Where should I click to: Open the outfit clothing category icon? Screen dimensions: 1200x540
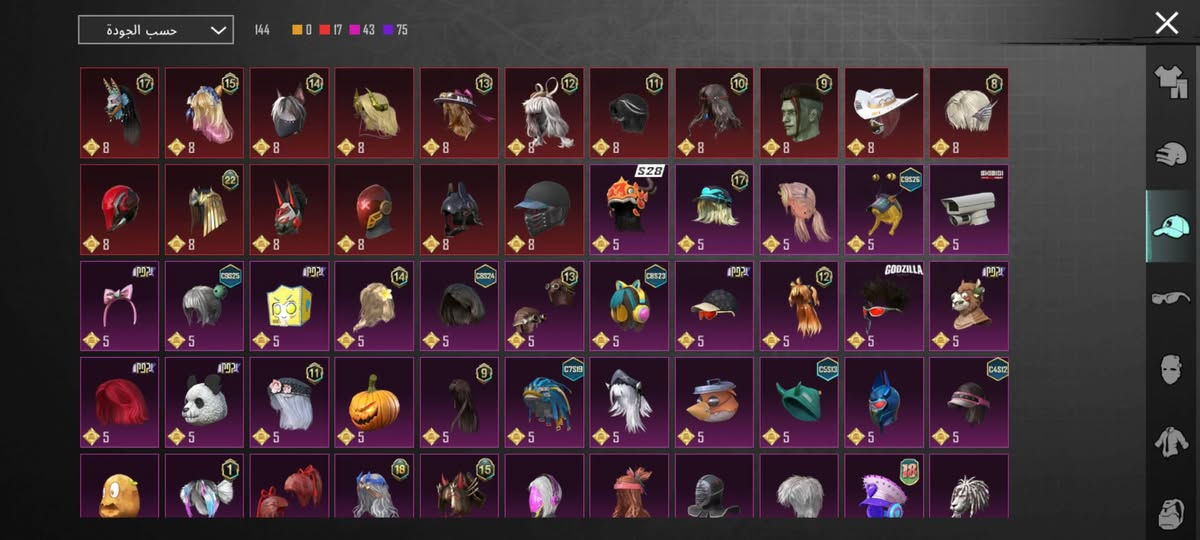coord(1170,82)
